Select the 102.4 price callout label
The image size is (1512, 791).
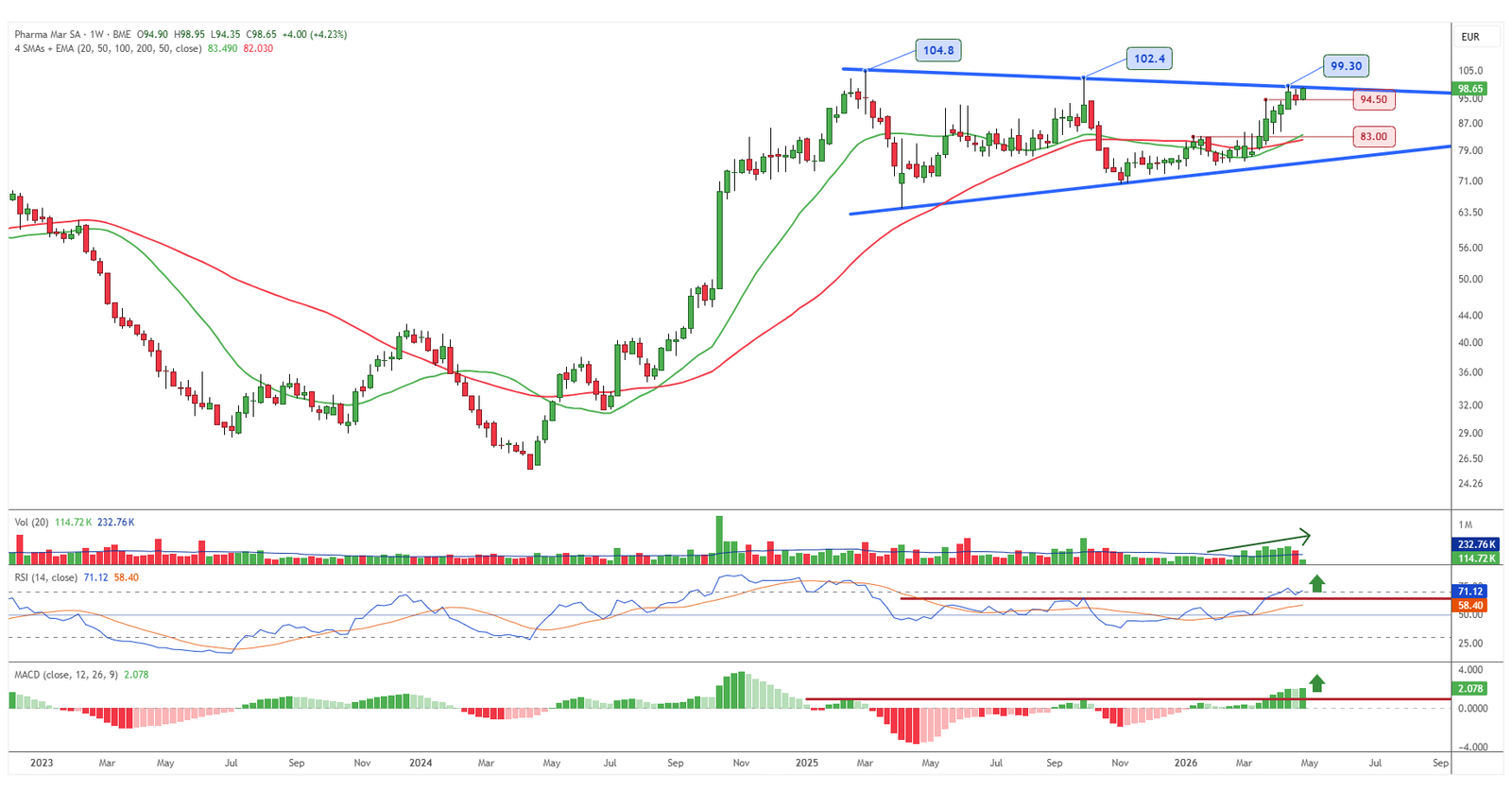click(1149, 59)
